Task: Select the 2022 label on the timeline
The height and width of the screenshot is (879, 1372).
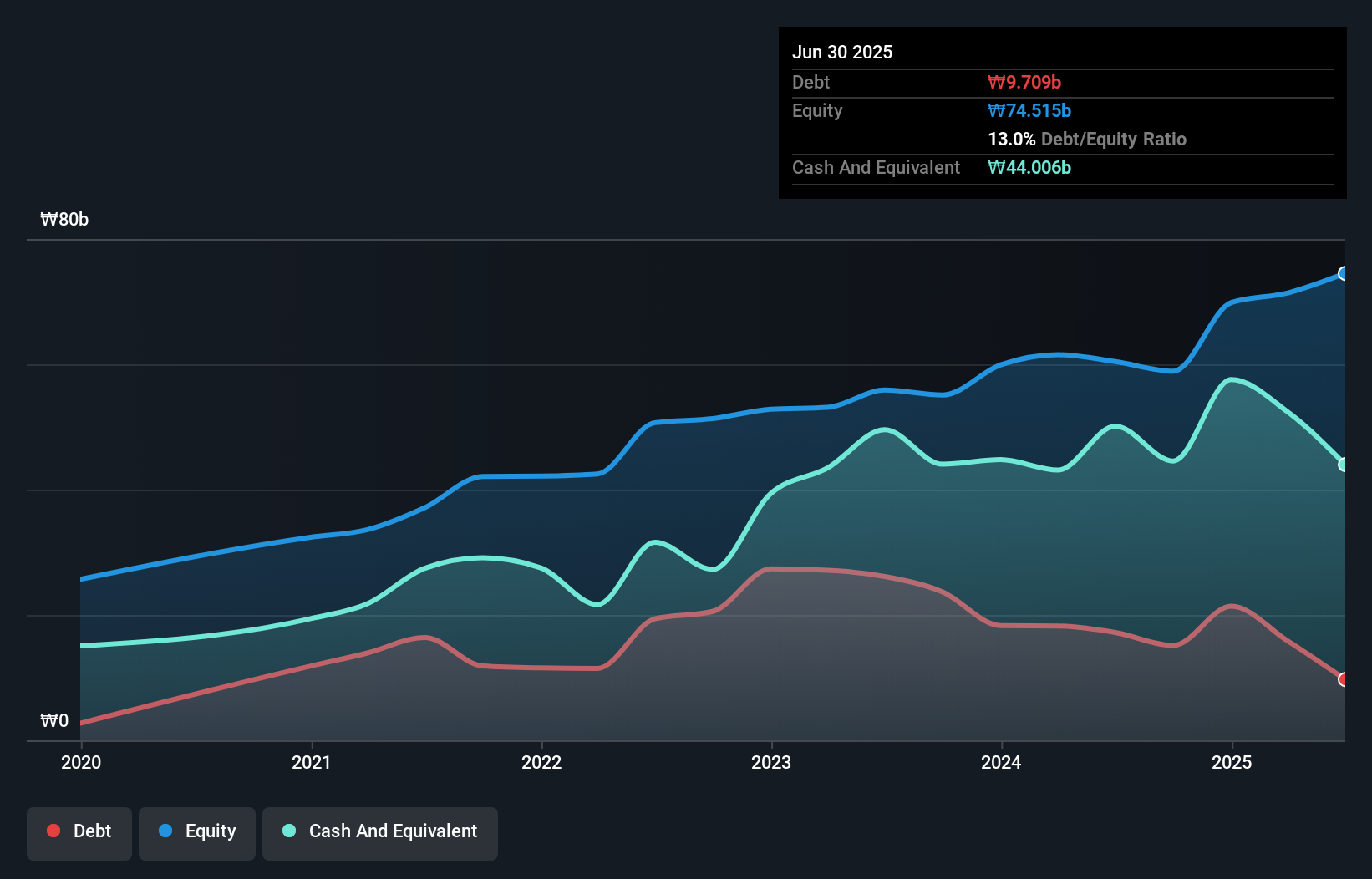Action: coord(542,762)
